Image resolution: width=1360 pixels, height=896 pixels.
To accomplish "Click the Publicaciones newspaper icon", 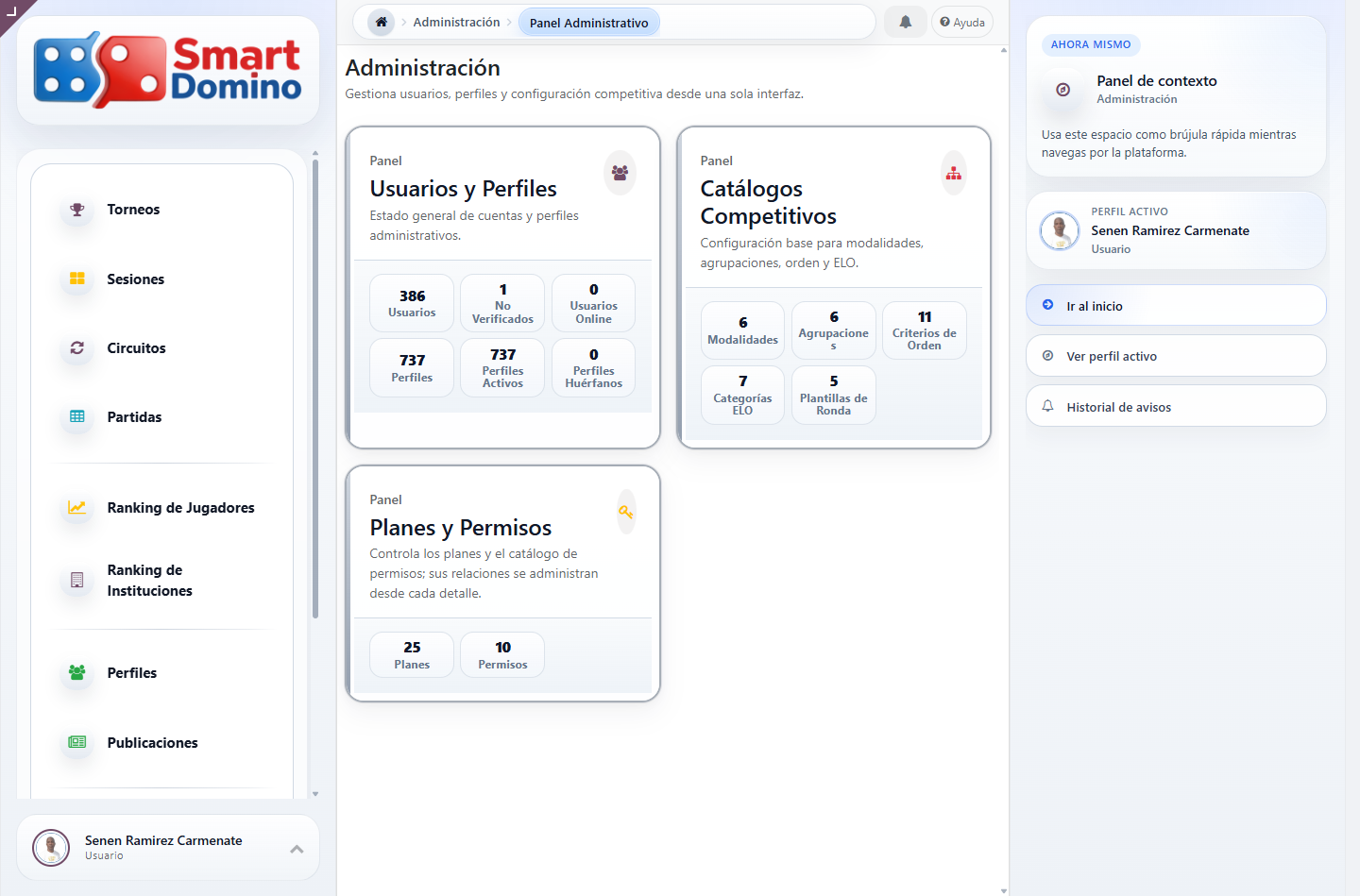I will coord(77,742).
